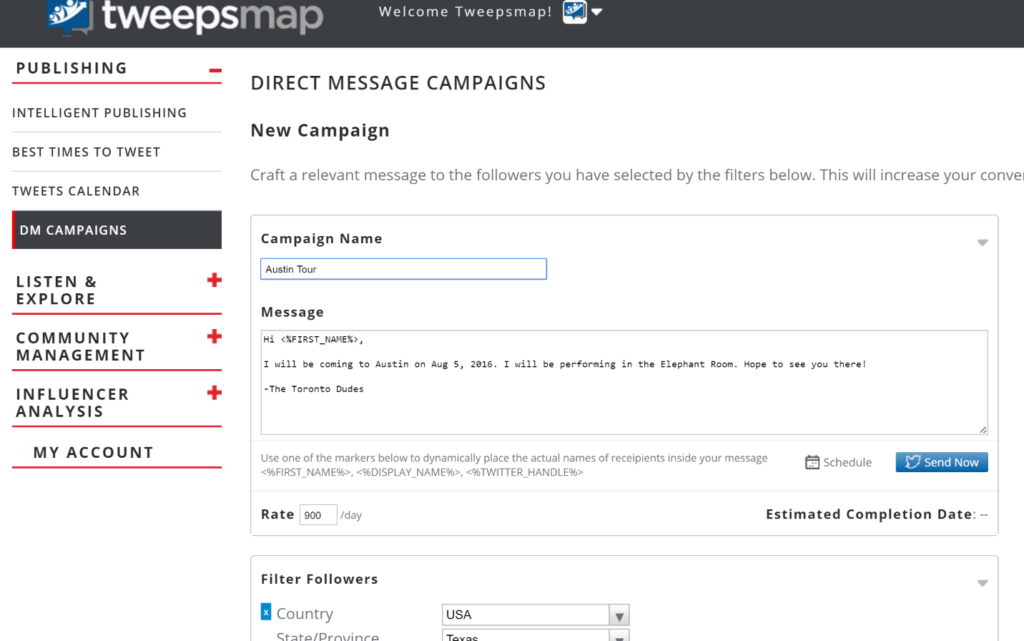The height and width of the screenshot is (641, 1024).
Task: Open the user avatar account menu
Action: pos(575,12)
